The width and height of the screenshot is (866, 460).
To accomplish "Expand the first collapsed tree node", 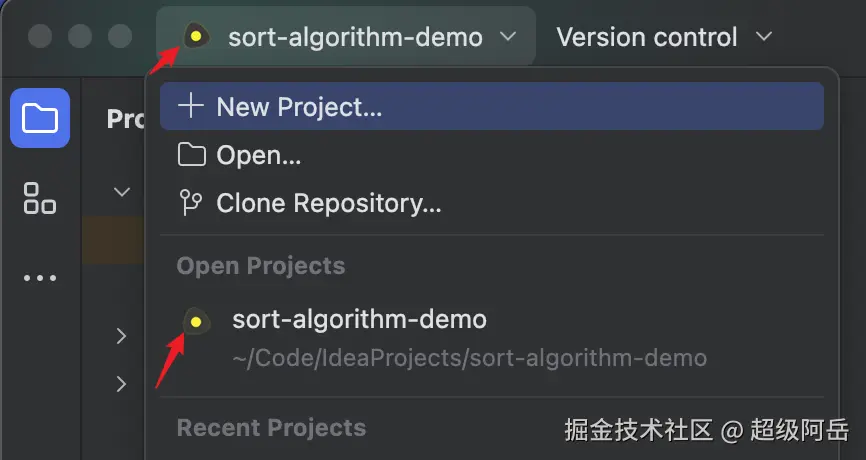I will 122,336.
